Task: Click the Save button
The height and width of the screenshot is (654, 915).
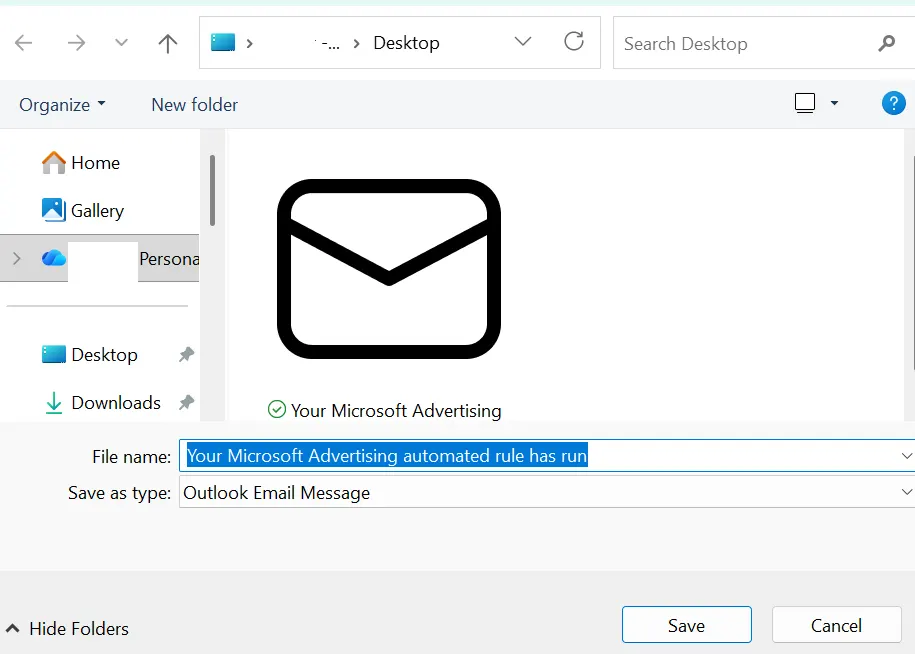Action: click(x=686, y=625)
